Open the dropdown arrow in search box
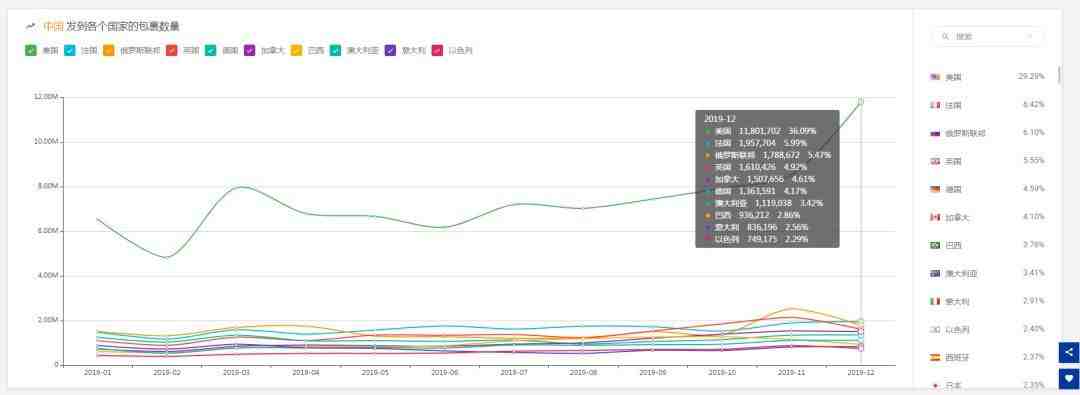 [x=1030, y=37]
